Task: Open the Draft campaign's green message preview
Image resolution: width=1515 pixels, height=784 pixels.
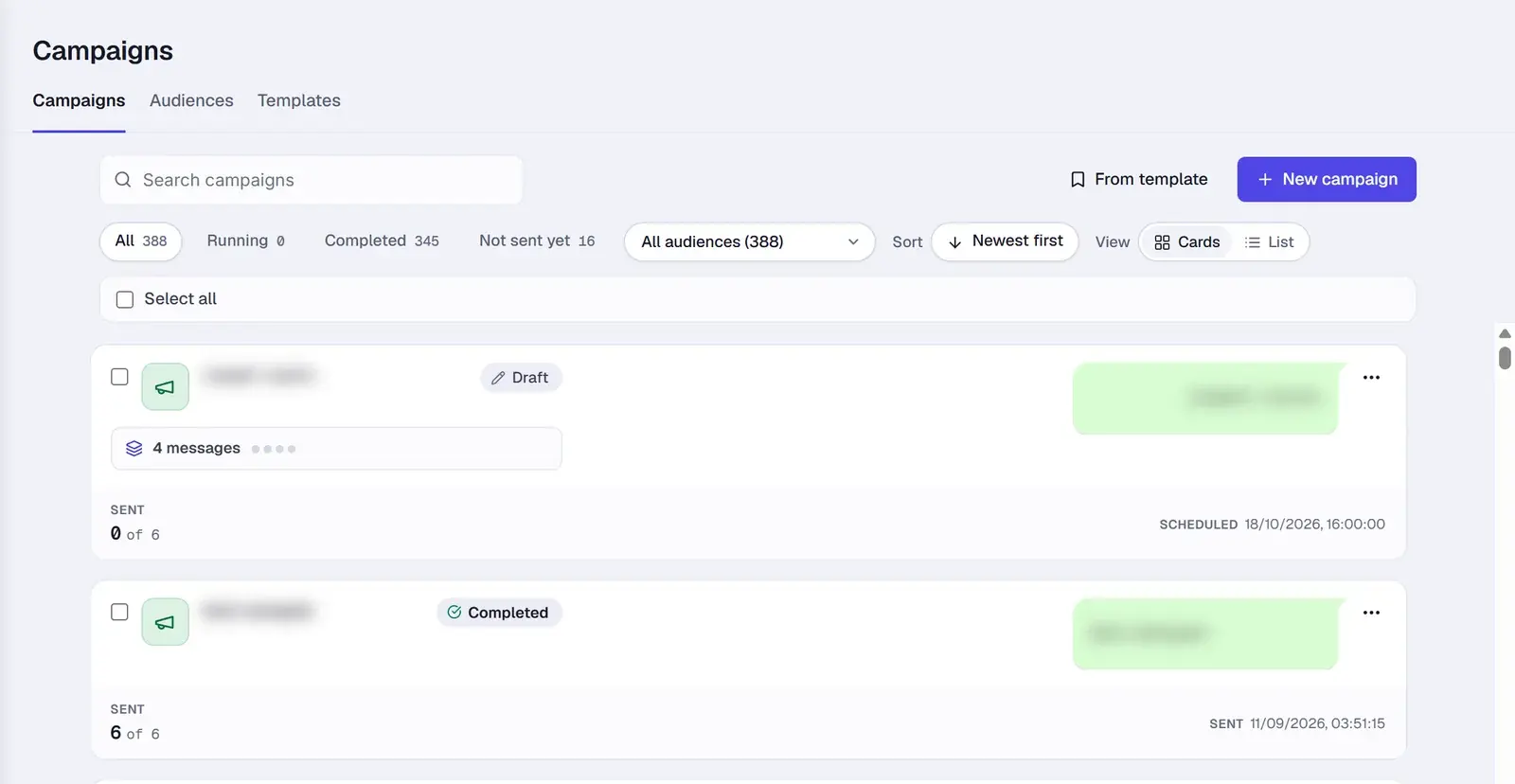Action: (x=1209, y=399)
